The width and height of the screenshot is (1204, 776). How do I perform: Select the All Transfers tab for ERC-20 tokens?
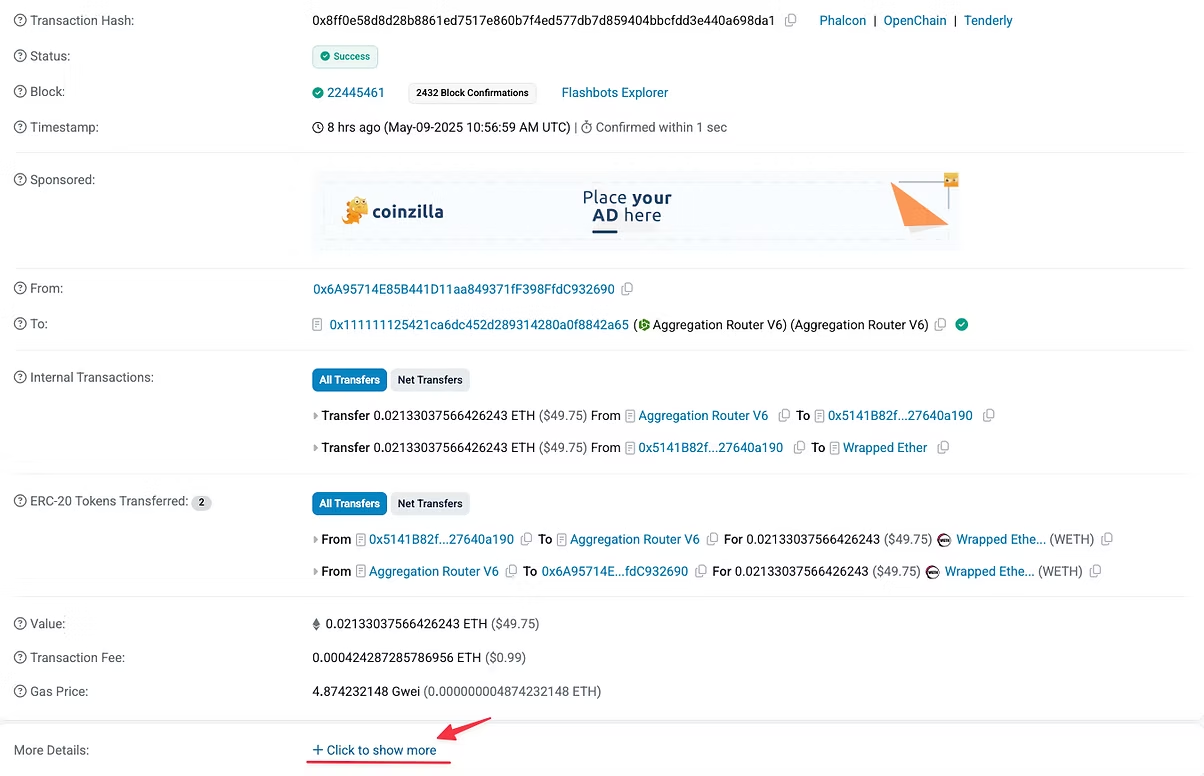coord(349,503)
